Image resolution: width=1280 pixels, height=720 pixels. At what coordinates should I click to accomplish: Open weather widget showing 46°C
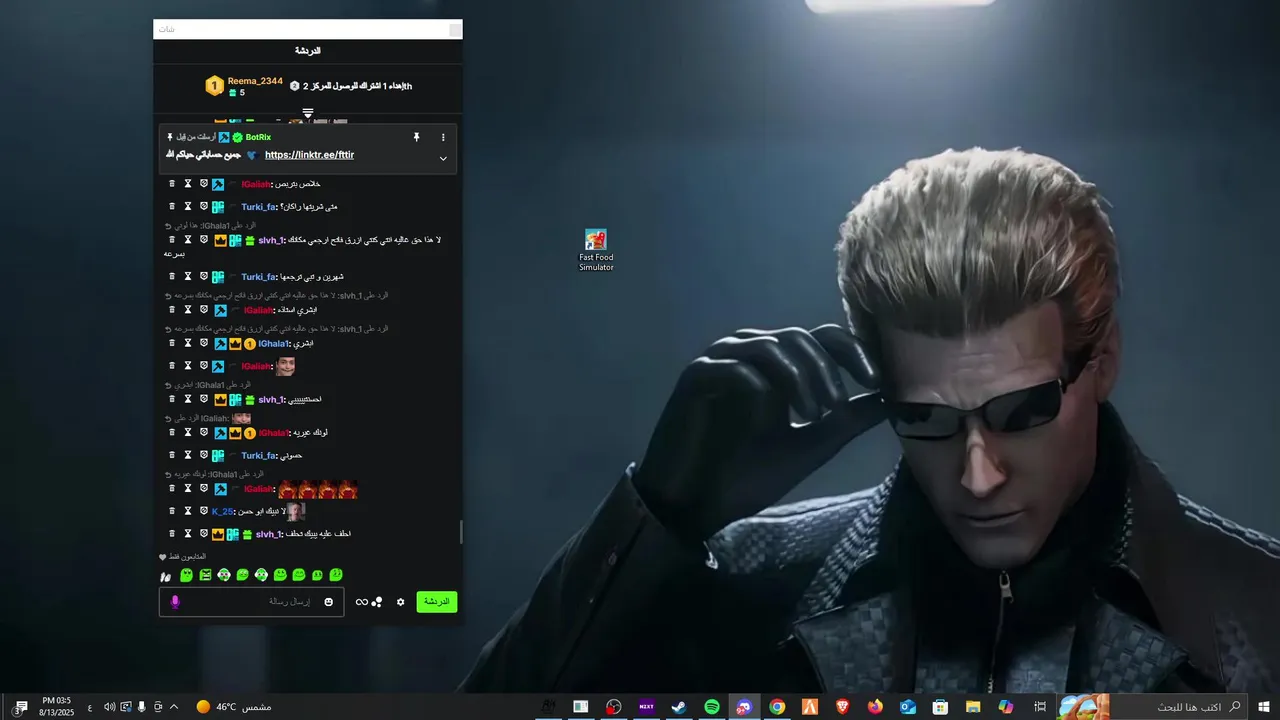click(x=233, y=706)
